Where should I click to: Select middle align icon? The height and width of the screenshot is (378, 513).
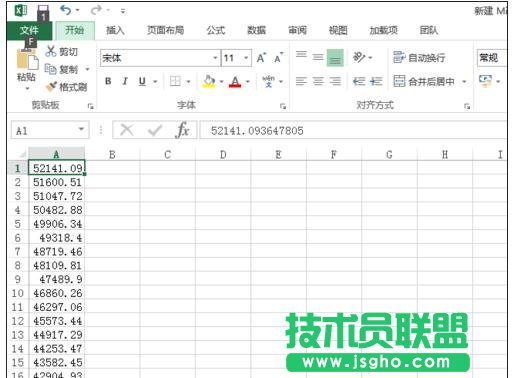pyautogui.click(x=318, y=57)
